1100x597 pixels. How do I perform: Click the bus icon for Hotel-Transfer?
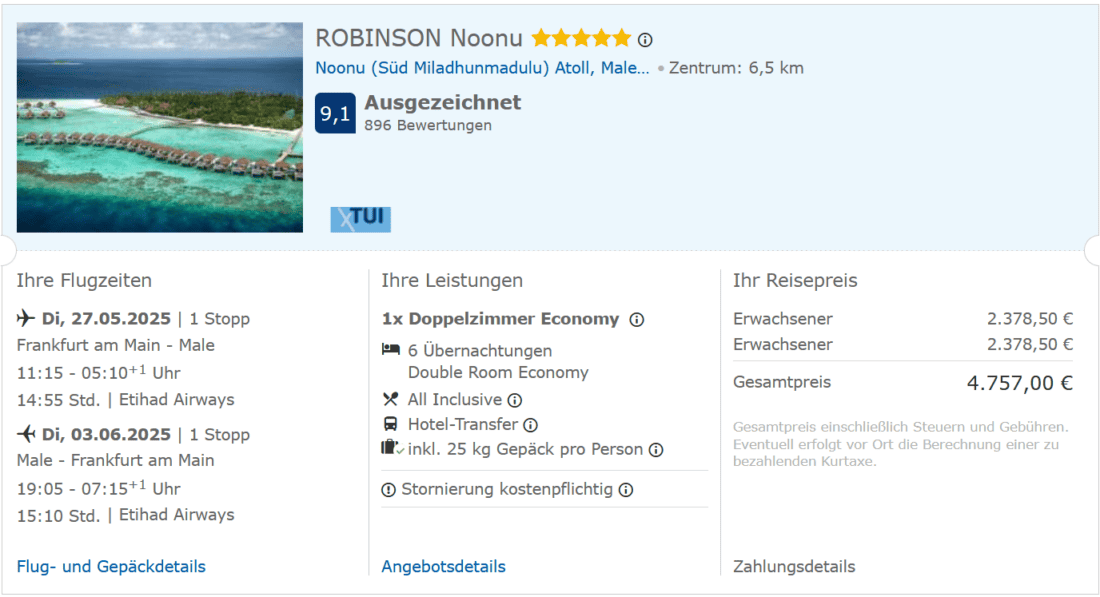(391, 424)
